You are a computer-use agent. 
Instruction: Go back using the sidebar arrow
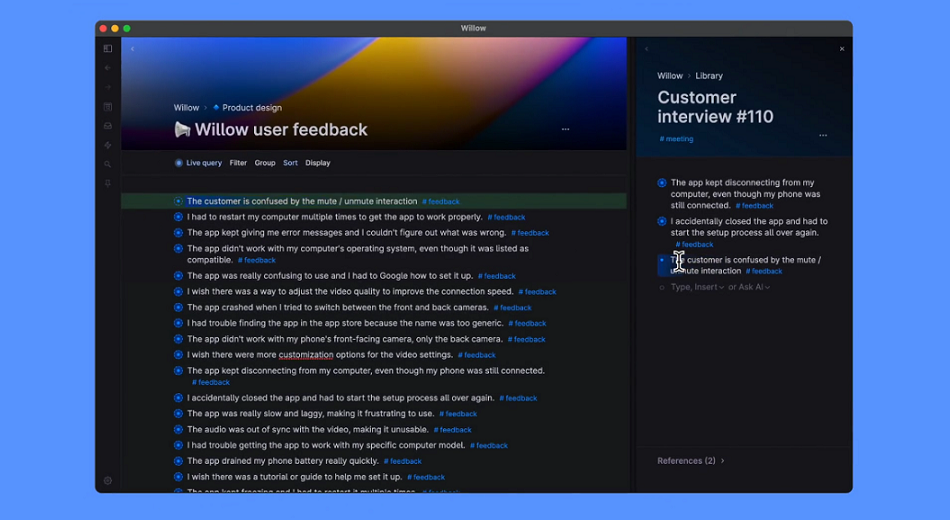point(108,68)
